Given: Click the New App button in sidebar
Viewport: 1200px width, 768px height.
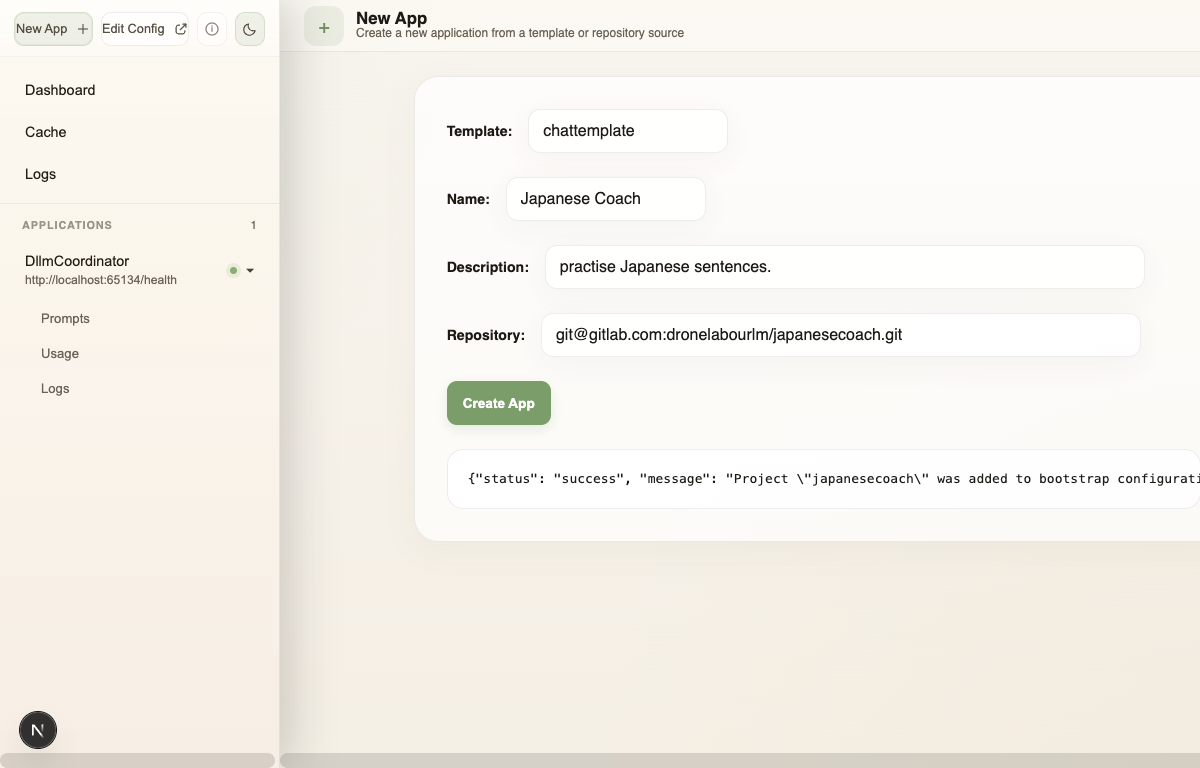Looking at the screenshot, I should click(x=53, y=29).
